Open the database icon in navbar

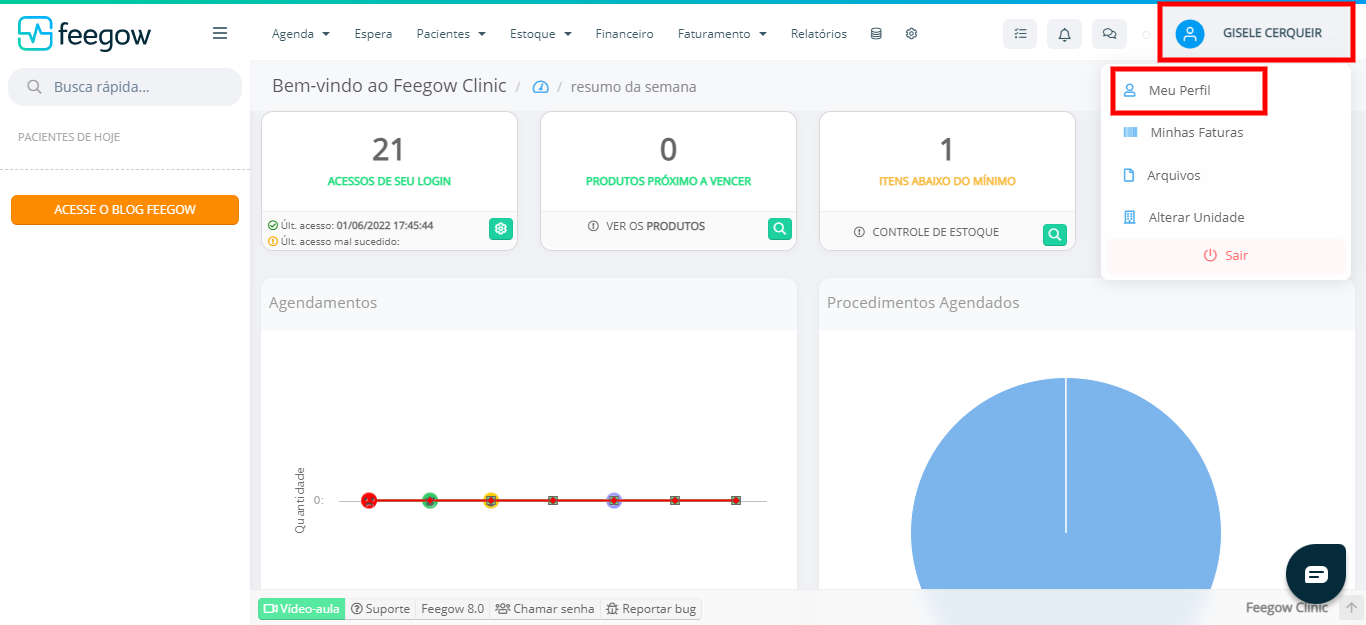(x=876, y=34)
